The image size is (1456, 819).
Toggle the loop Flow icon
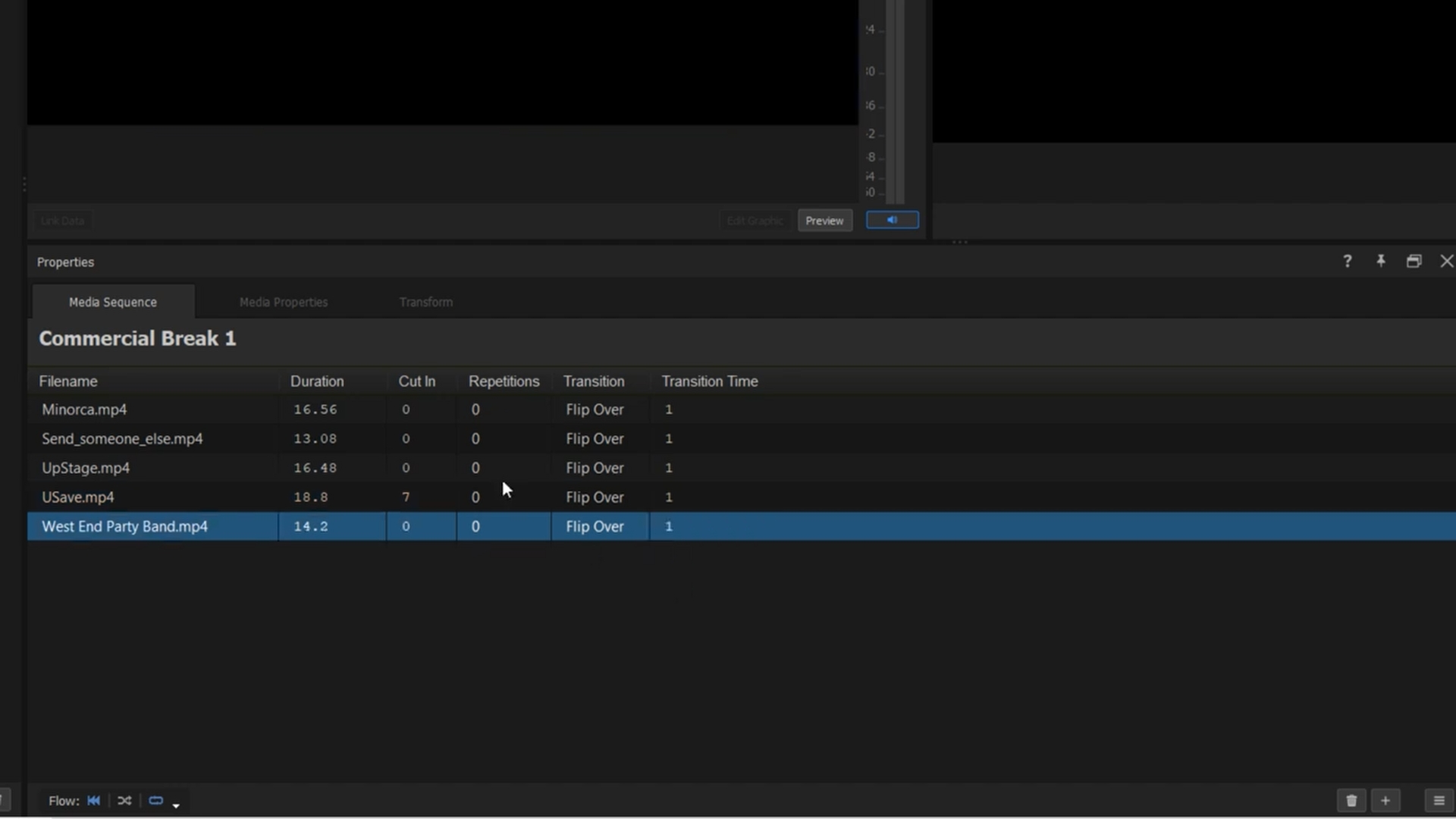[x=155, y=801]
